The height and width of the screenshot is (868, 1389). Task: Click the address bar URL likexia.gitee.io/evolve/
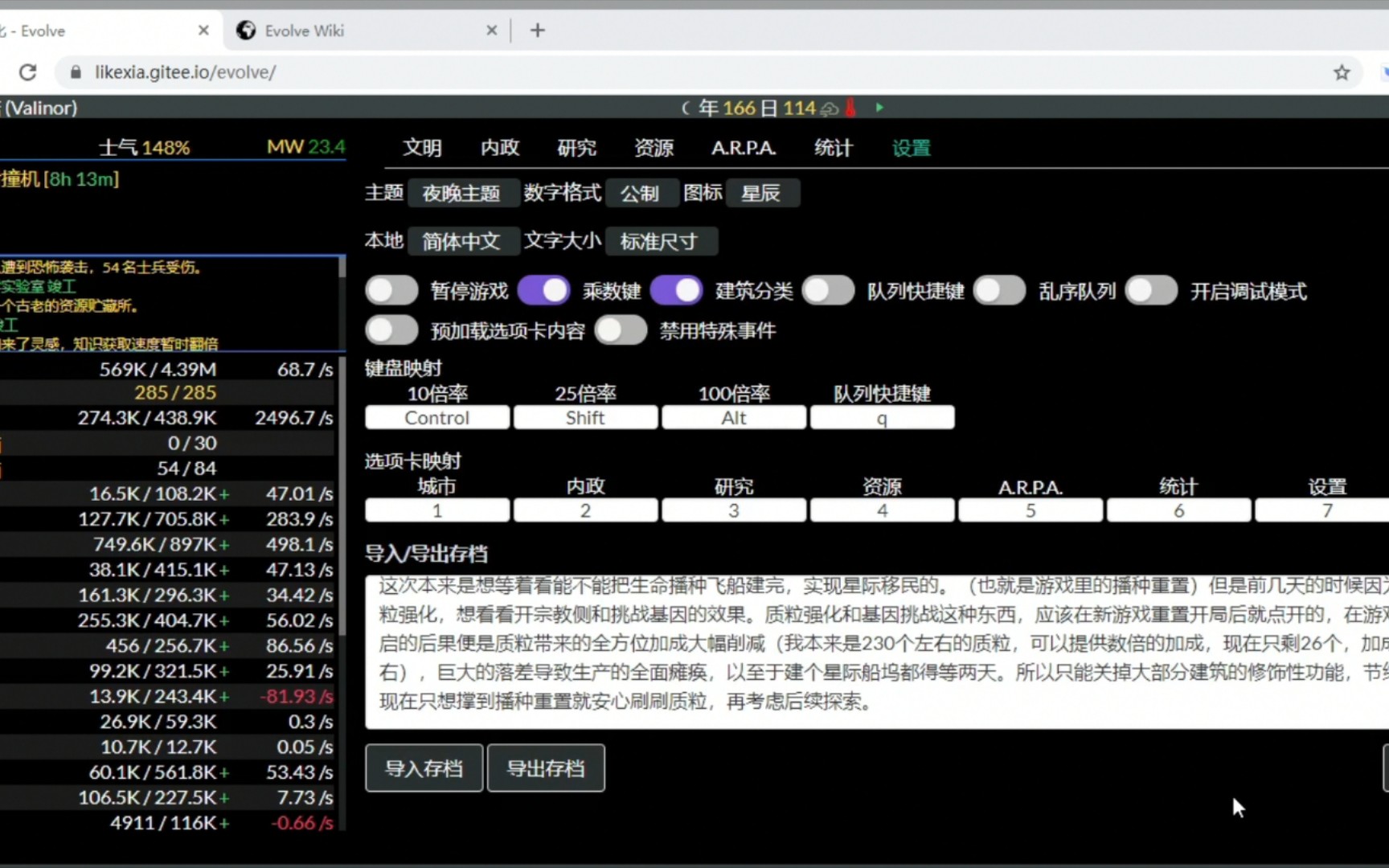point(186,72)
